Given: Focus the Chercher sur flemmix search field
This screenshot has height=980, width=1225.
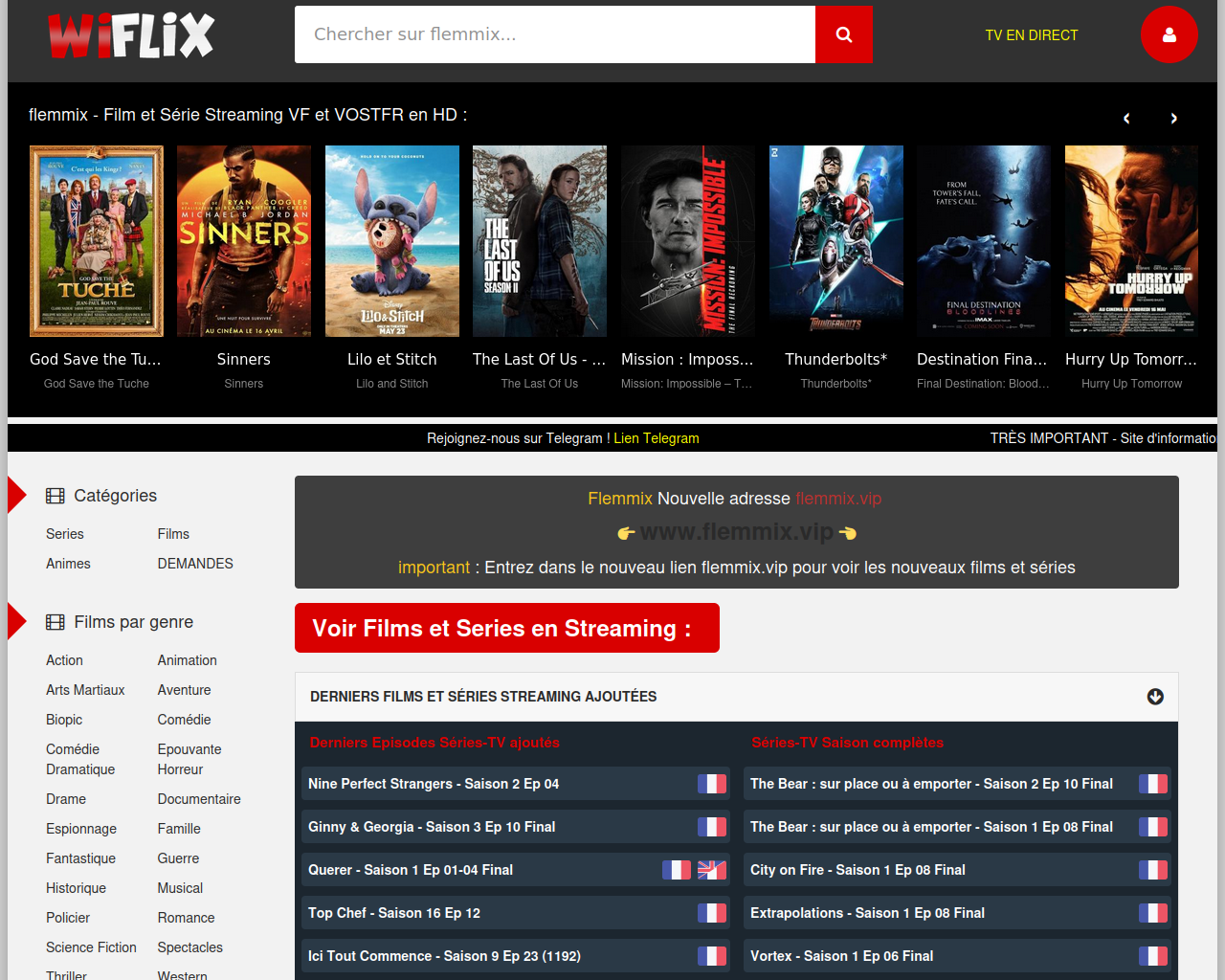Looking at the screenshot, I should 554,34.
